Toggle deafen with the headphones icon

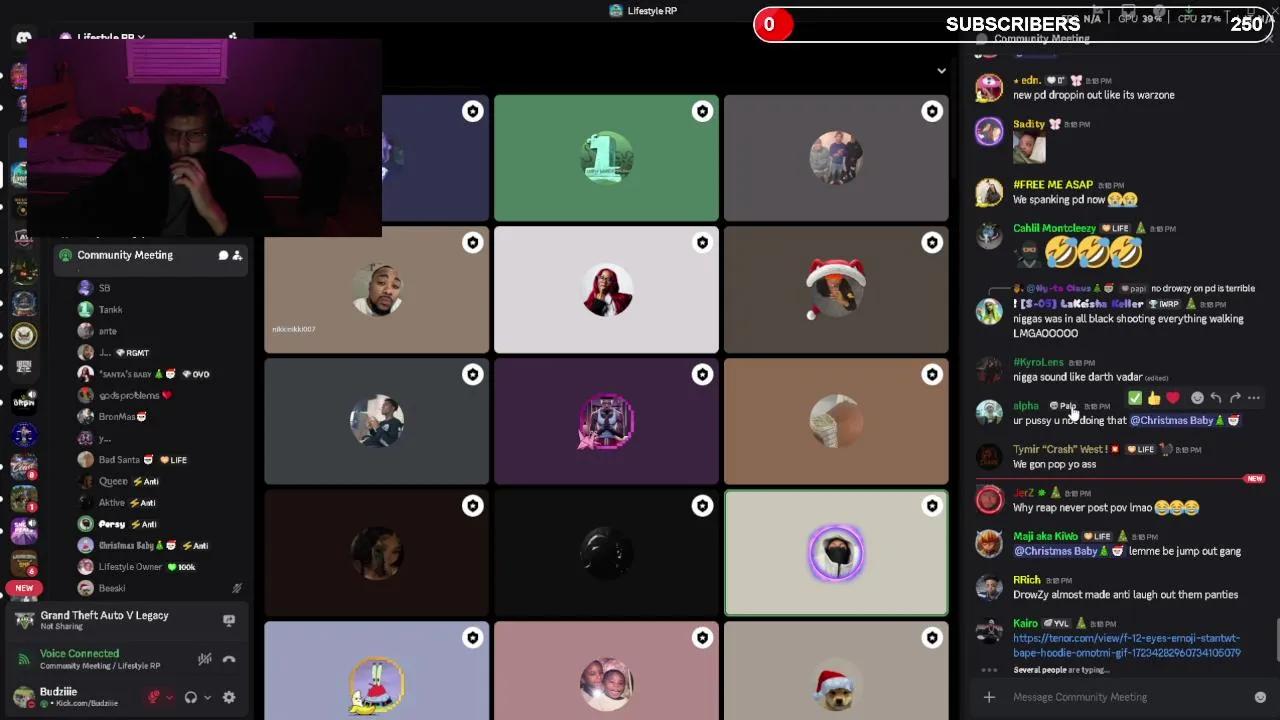pos(191,697)
